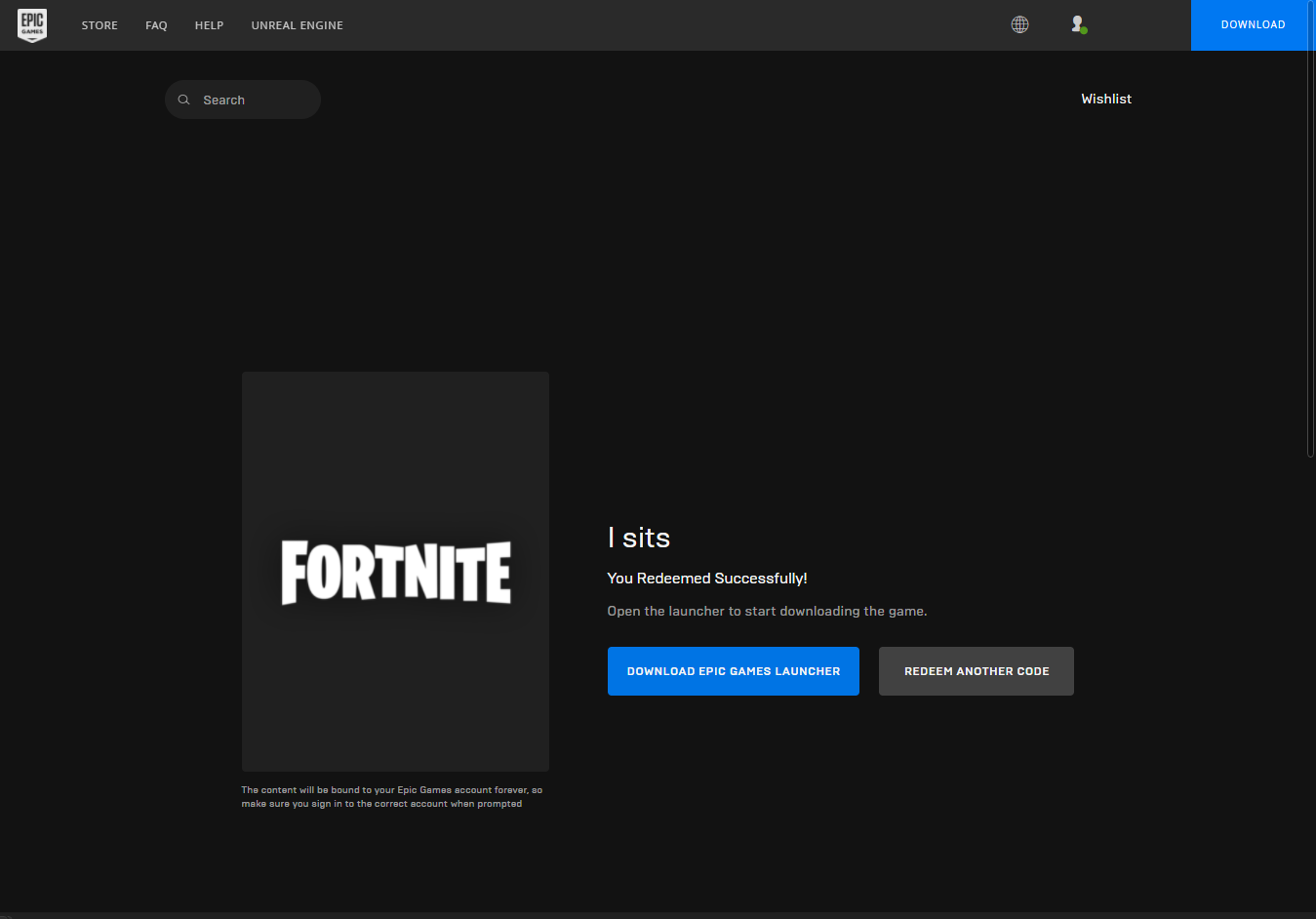Open the Wishlist link
The image size is (1316, 919).
tap(1106, 99)
